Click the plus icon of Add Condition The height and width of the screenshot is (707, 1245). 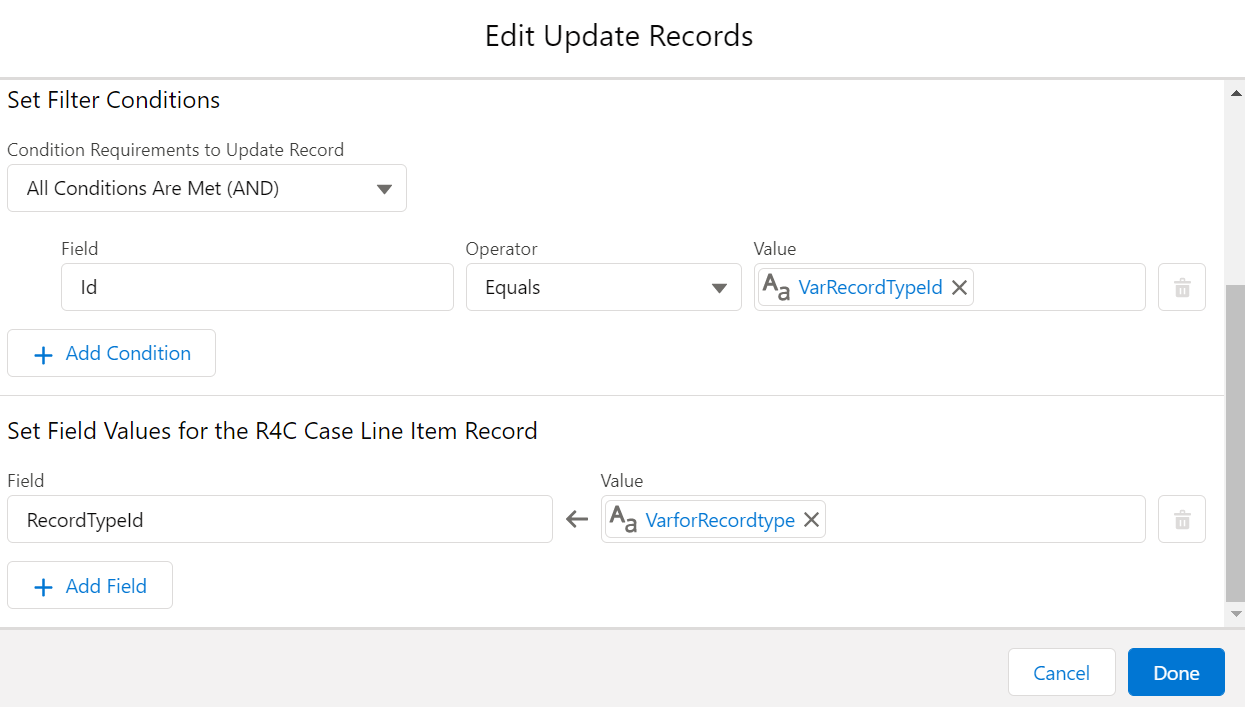point(43,354)
